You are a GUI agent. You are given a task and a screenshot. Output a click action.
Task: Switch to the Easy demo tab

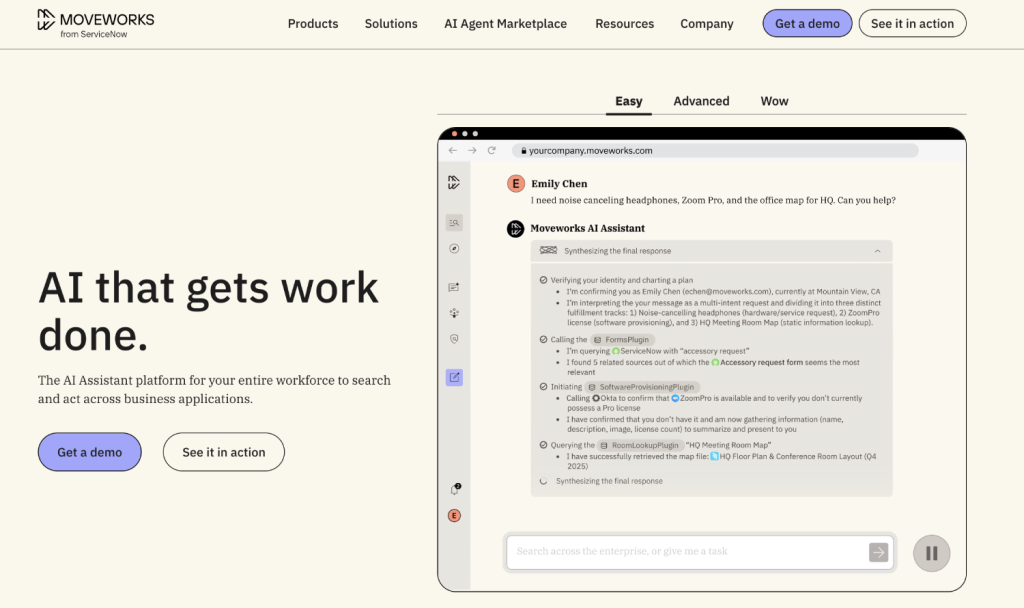click(x=629, y=101)
